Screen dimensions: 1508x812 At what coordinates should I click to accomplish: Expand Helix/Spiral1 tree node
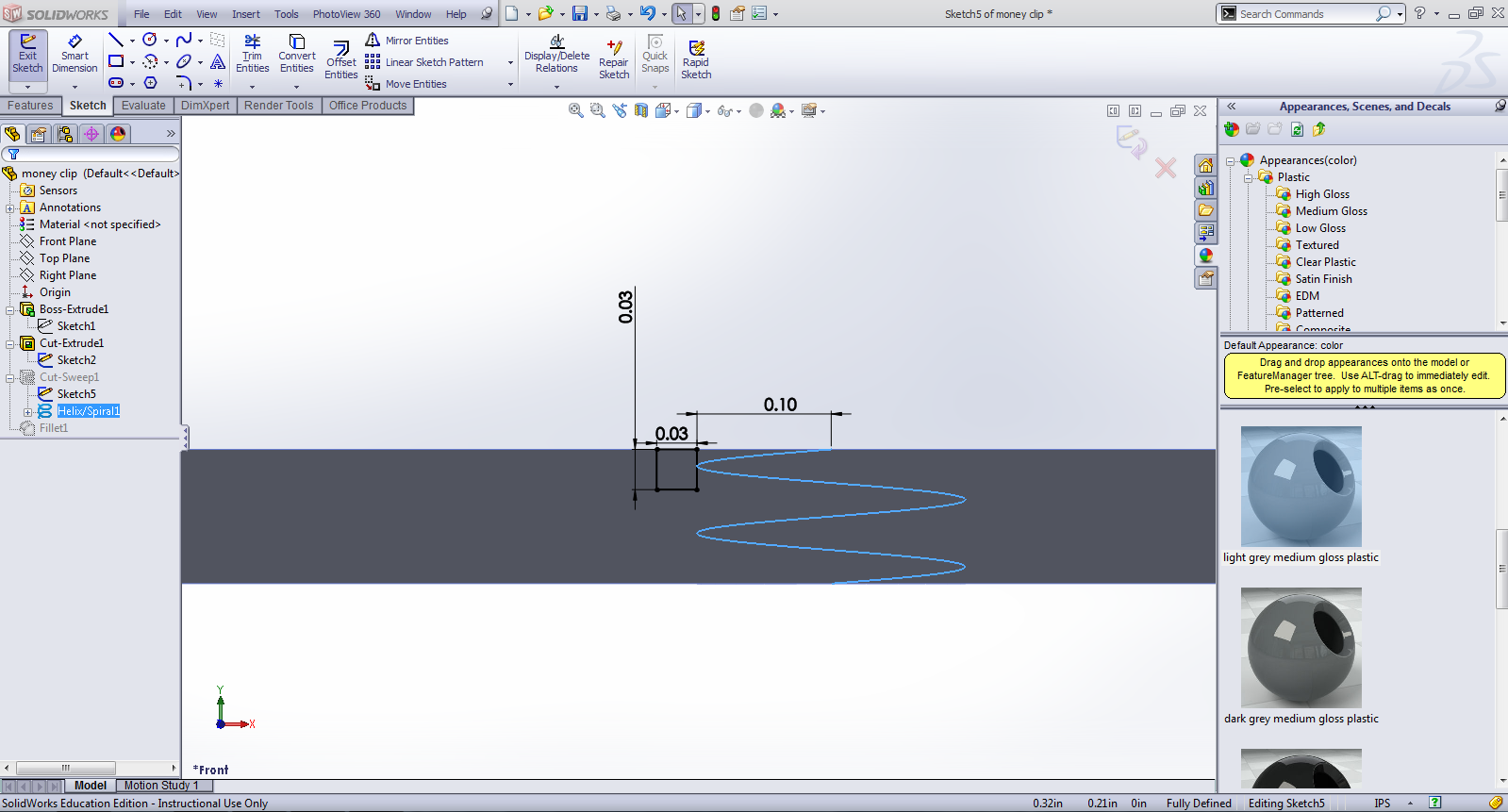27,412
